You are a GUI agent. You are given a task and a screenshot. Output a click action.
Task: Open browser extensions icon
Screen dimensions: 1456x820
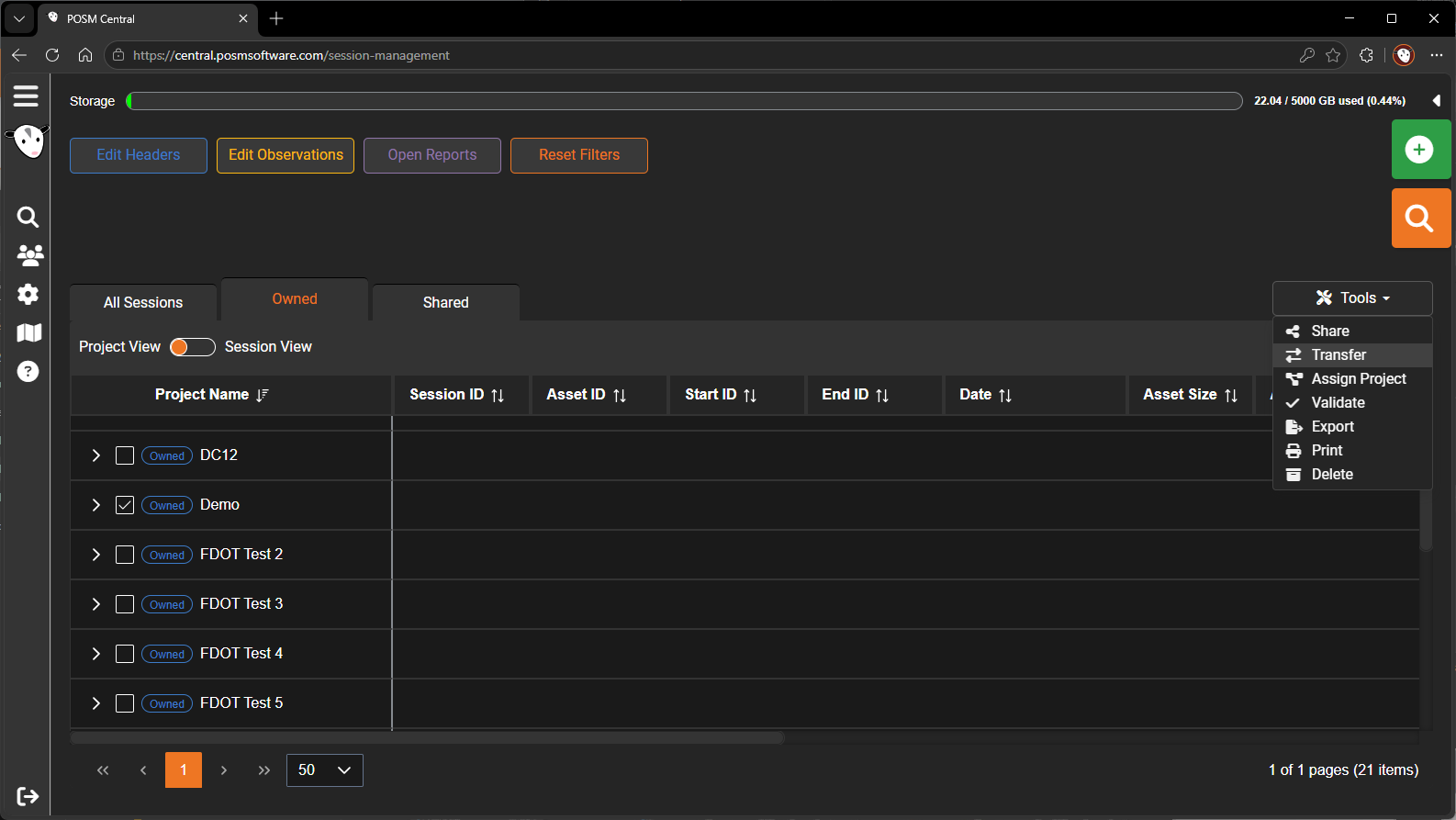click(x=1366, y=55)
